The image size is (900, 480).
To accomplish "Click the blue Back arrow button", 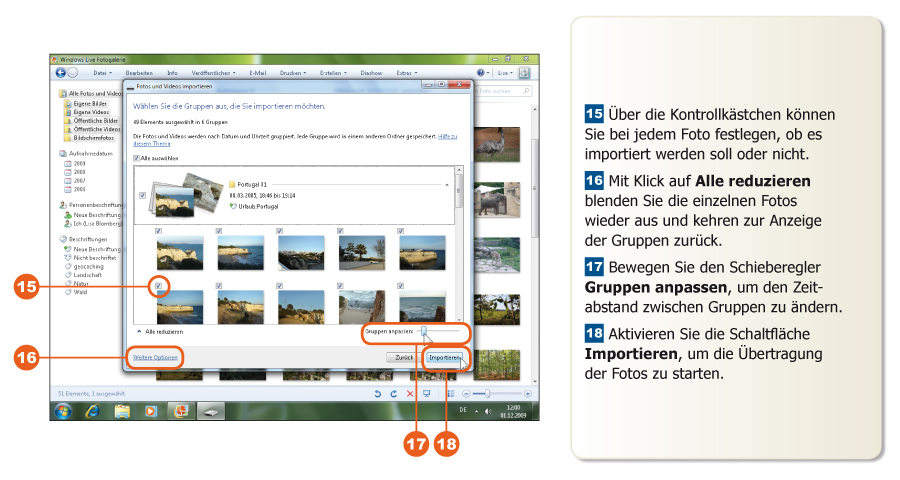I will tap(61, 73).
